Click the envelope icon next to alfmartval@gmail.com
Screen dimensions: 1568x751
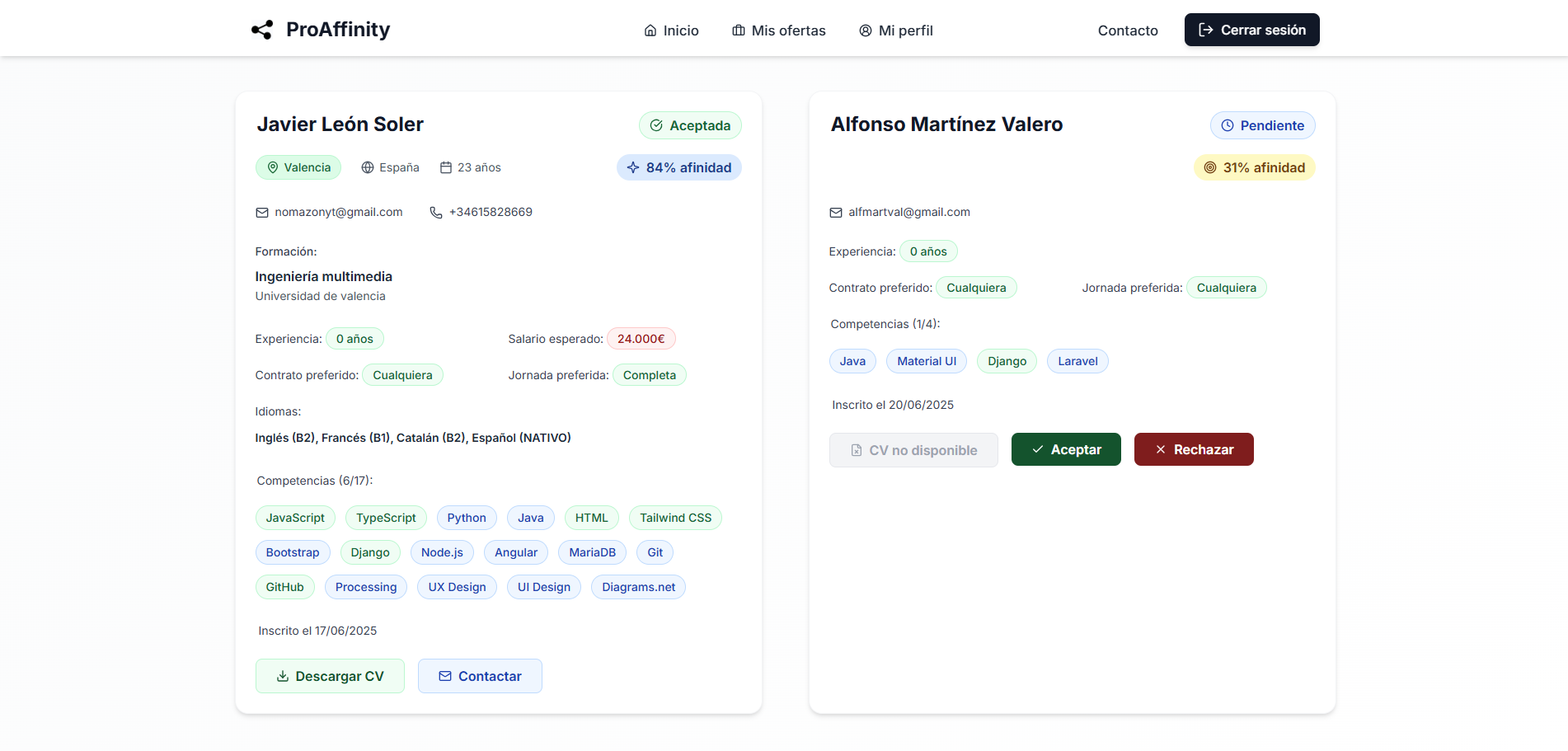tap(836, 213)
